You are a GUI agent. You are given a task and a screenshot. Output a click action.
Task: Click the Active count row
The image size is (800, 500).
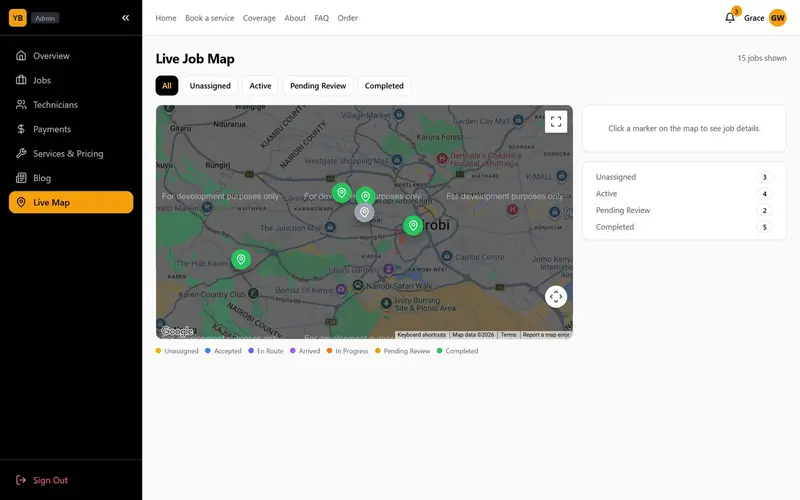point(684,194)
